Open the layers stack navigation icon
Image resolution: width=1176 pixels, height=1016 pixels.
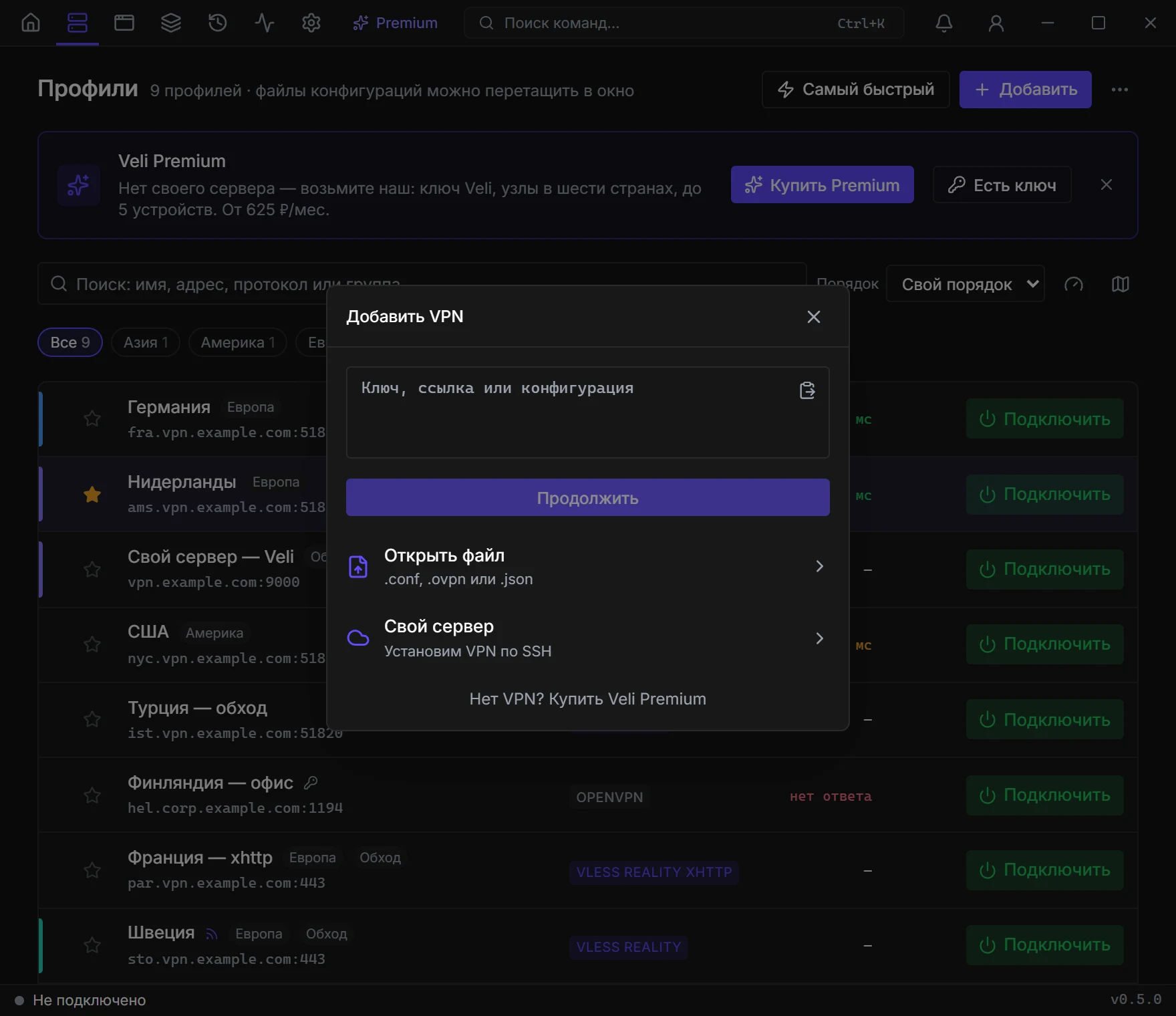point(171,23)
